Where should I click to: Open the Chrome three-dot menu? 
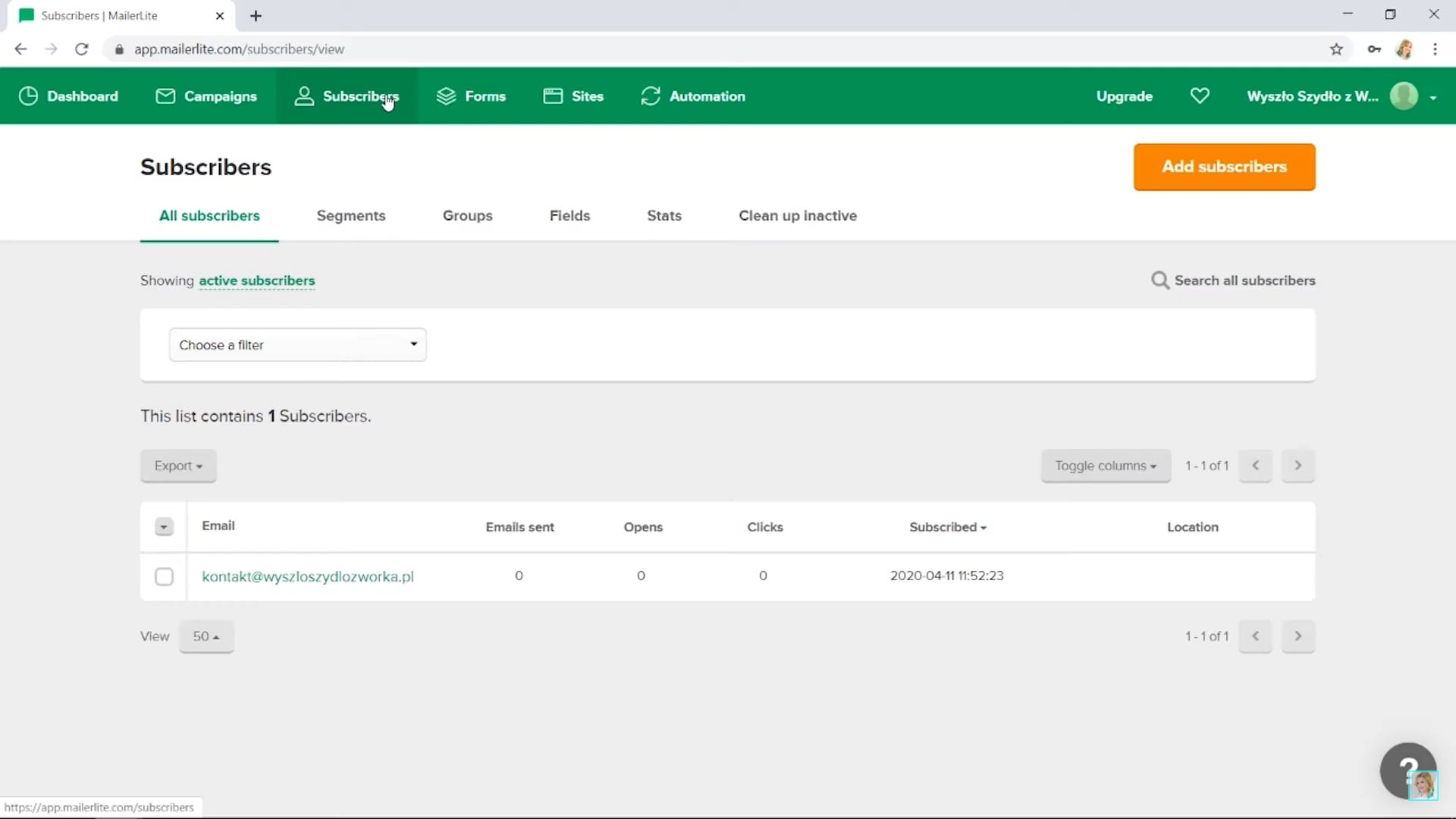click(1435, 49)
